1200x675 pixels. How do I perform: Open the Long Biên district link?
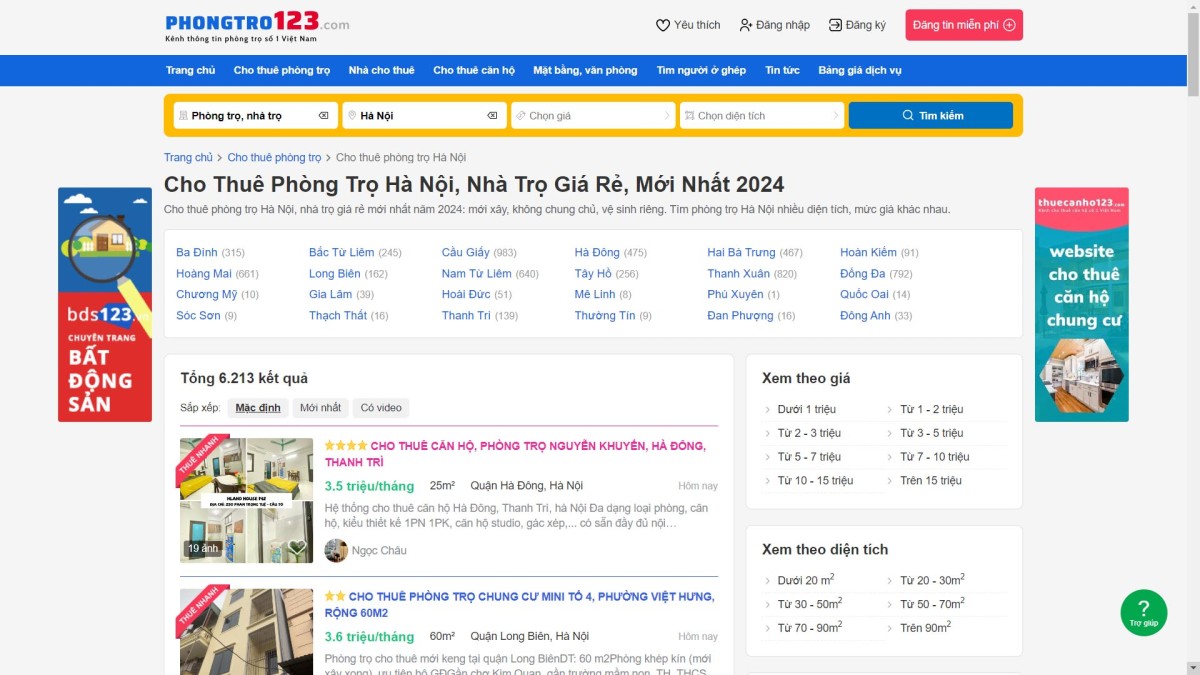point(335,274)
